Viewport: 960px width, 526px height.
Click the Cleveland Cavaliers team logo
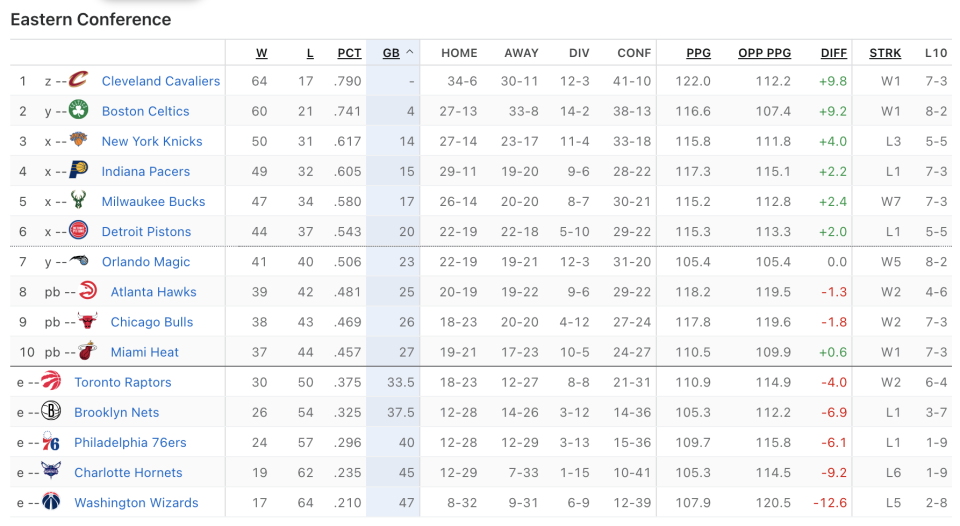(79, 81)
